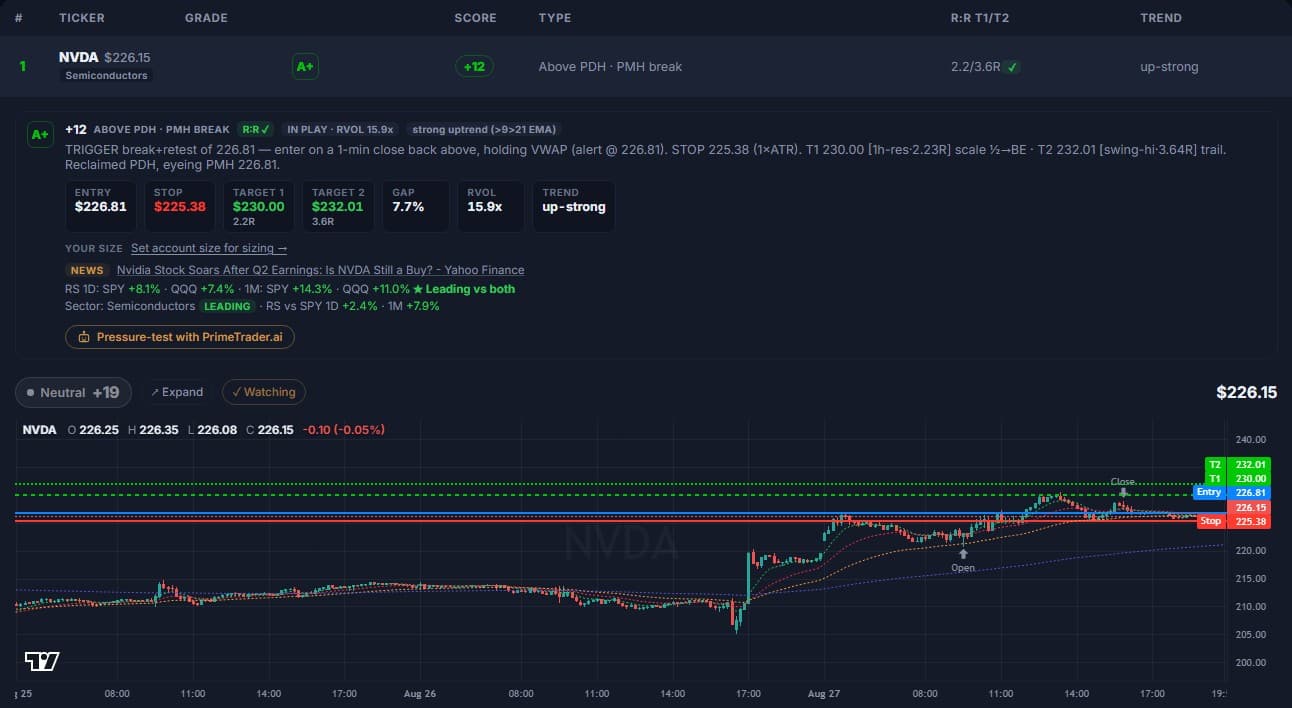The width and height of the screenshot is (1292, 708).
Task: Open Set account size for sizing link
Action: point(209,248)
